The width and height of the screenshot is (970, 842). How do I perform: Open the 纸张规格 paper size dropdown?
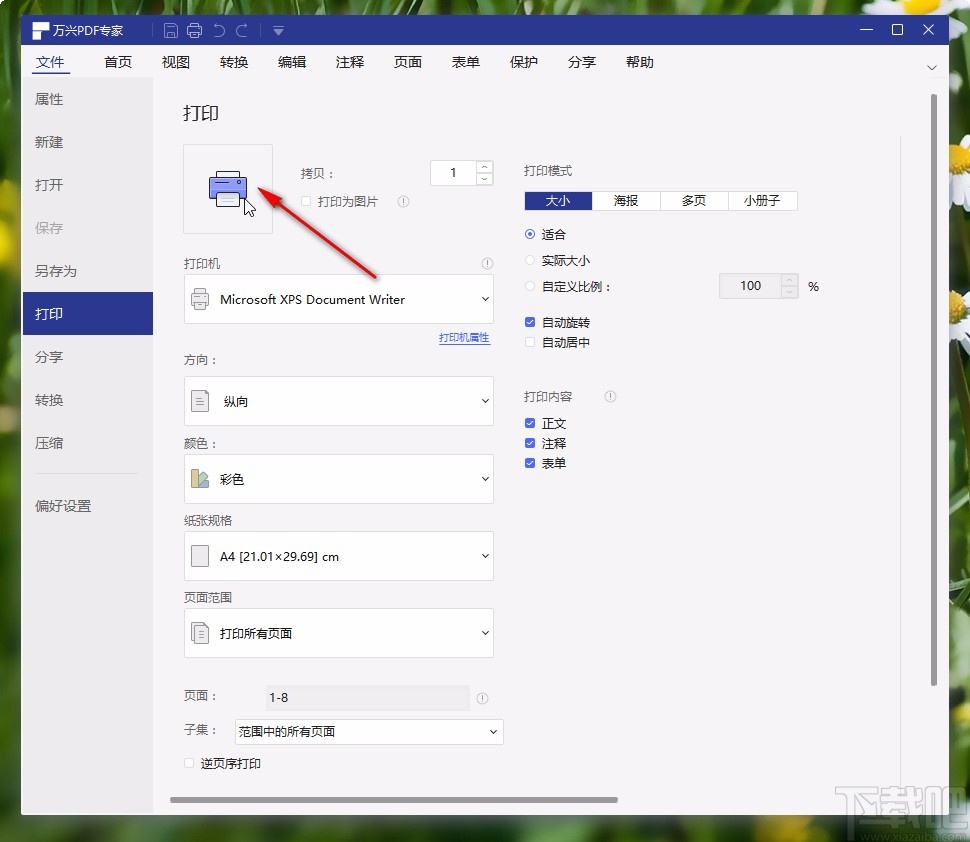point(338,556)
